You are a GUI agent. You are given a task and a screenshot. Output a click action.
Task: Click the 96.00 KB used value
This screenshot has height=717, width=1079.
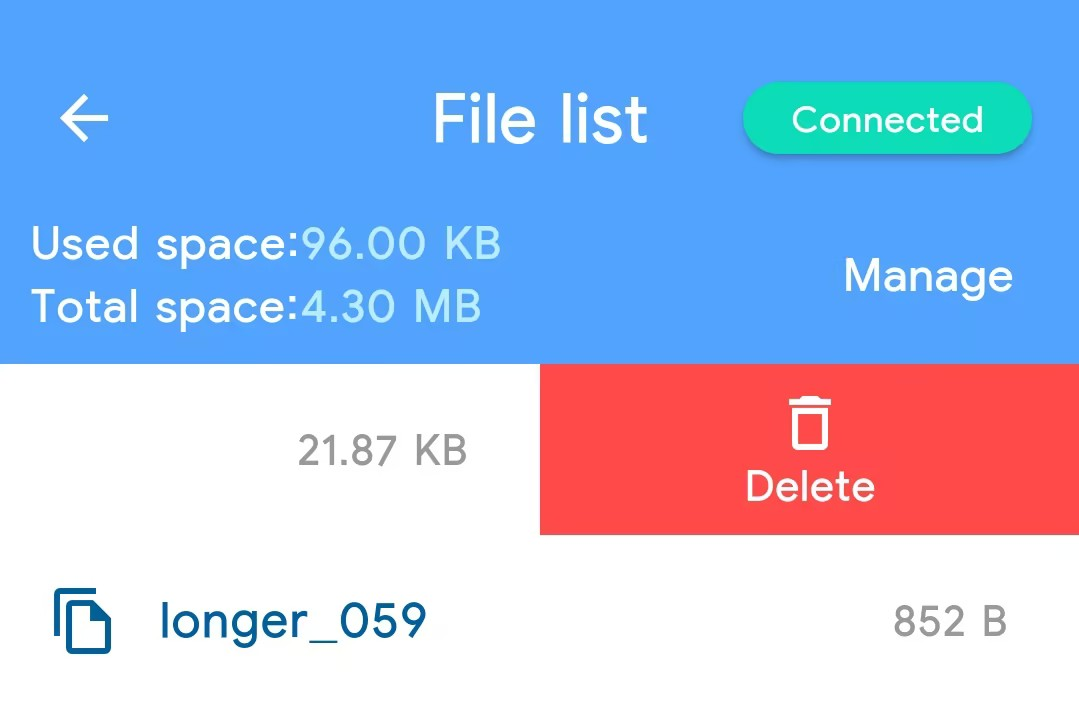pos(401,244)
